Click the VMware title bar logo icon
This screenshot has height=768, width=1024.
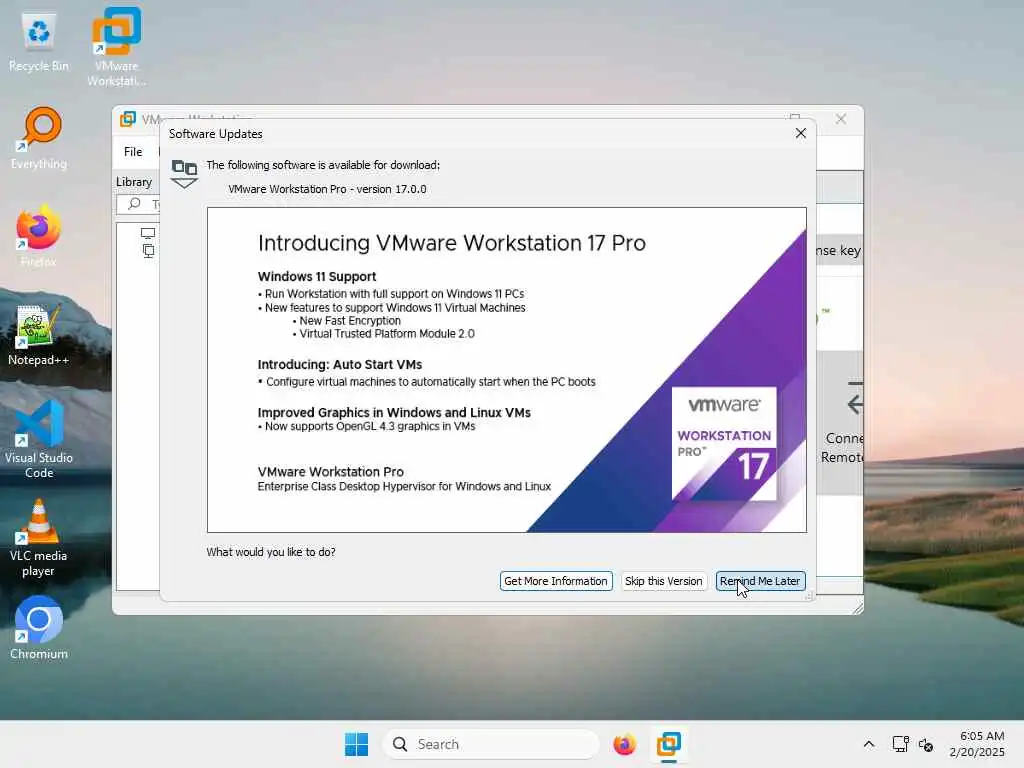[x=128, y=119]
